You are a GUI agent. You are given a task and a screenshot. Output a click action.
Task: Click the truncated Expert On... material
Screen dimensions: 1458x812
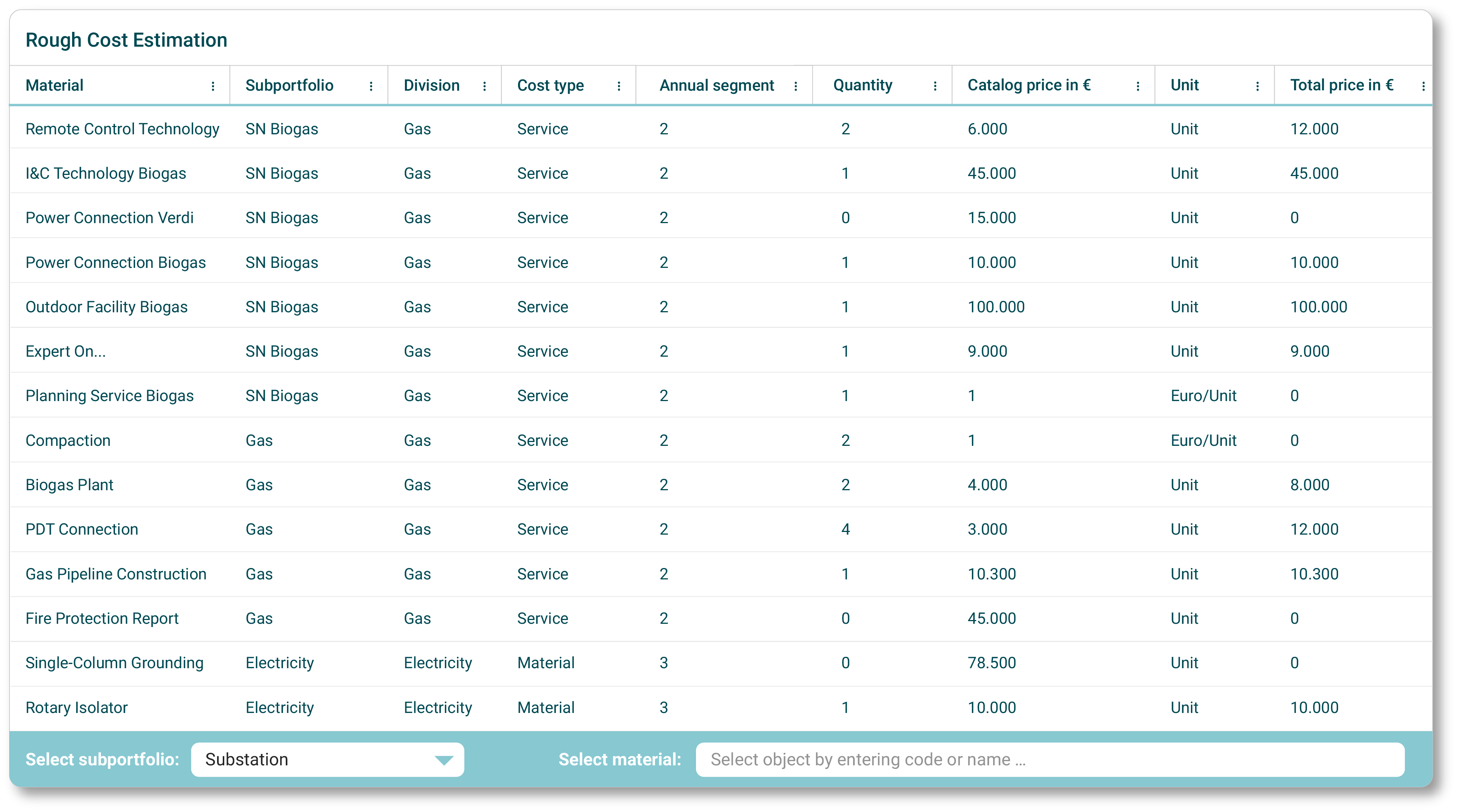[x=66, y=351]
